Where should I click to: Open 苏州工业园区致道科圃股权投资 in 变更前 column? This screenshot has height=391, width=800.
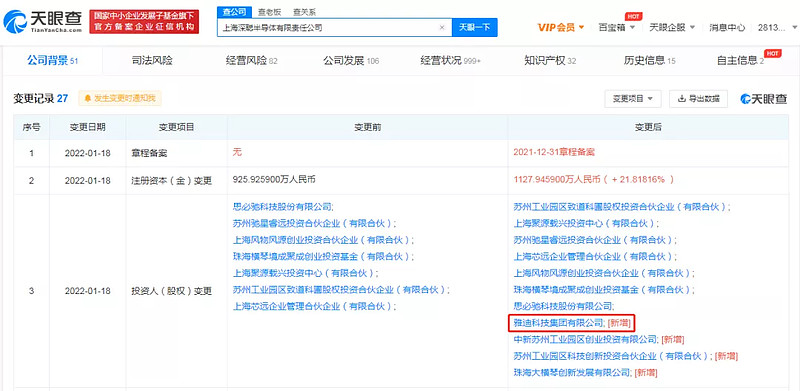(x=341, y=289)
